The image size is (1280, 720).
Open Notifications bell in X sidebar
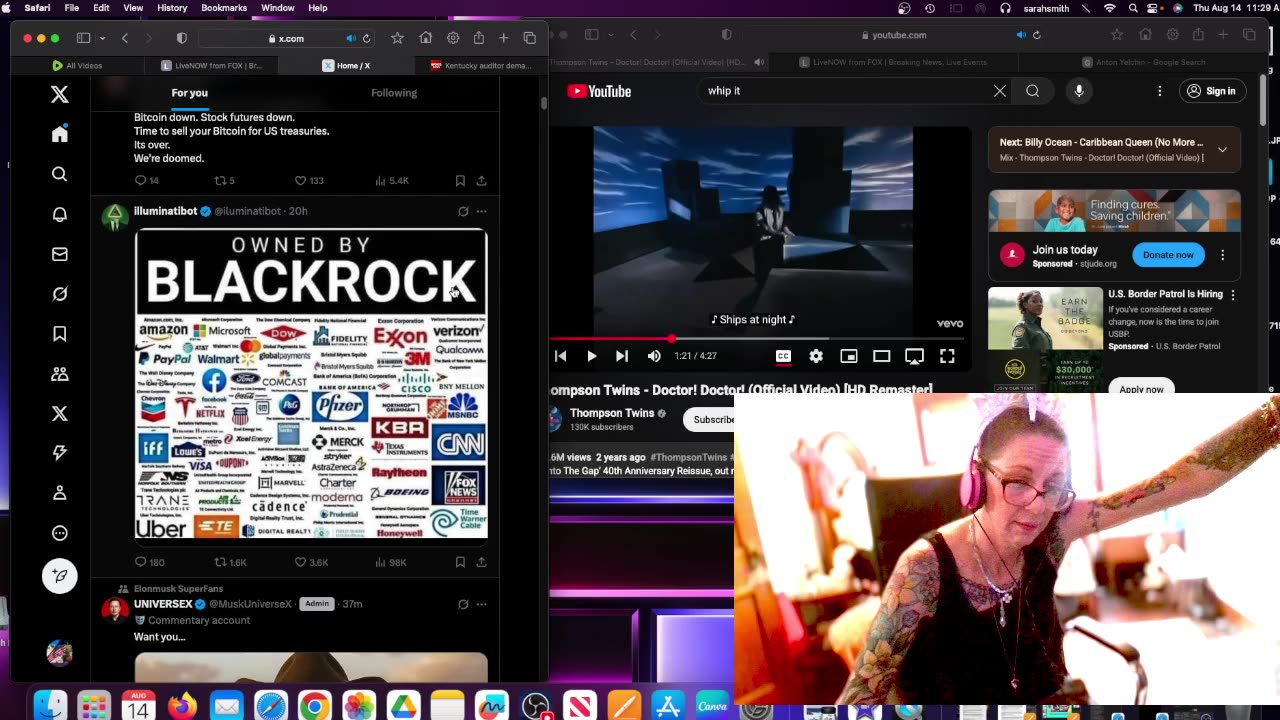60,214
